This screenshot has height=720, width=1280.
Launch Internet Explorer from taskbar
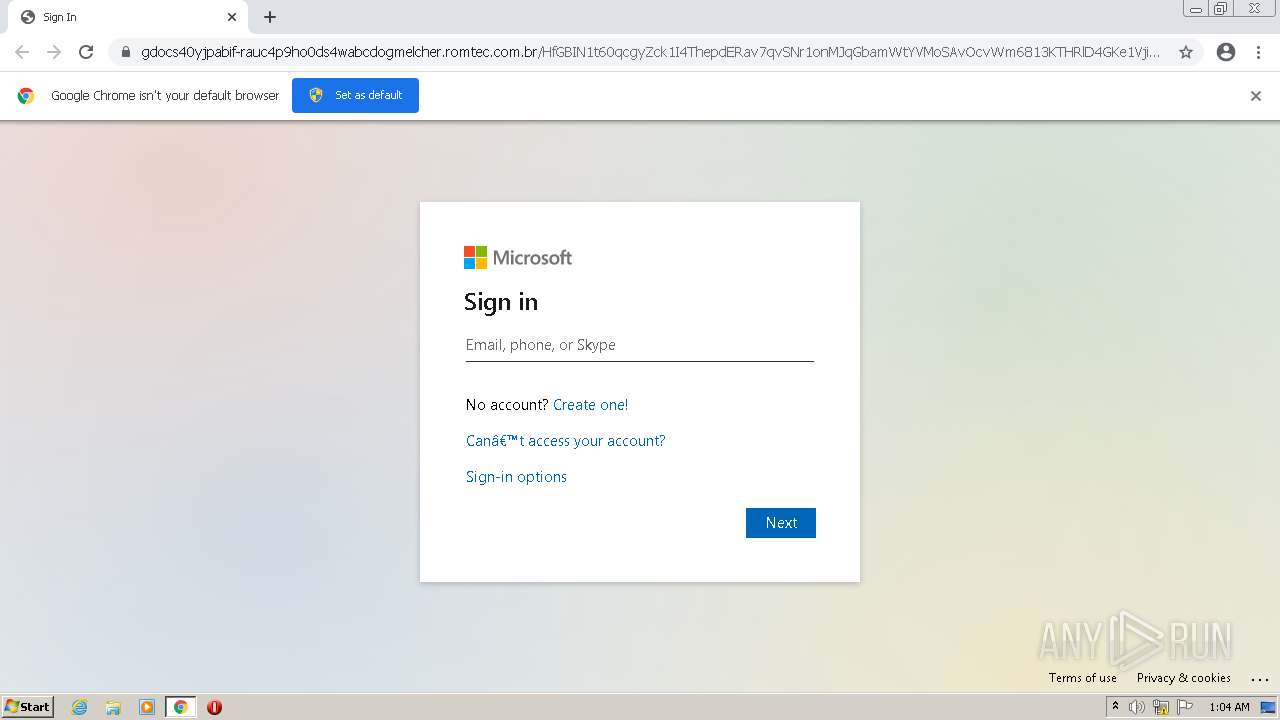79,707
